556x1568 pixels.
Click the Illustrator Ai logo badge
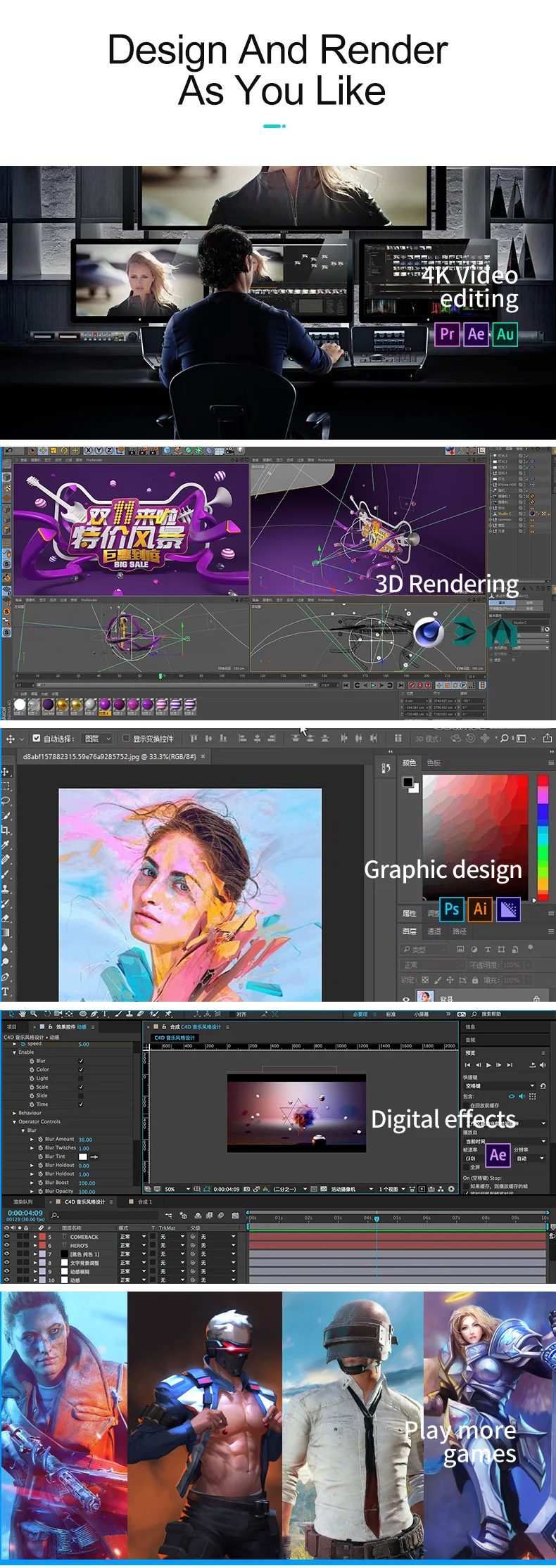[480, 910]
